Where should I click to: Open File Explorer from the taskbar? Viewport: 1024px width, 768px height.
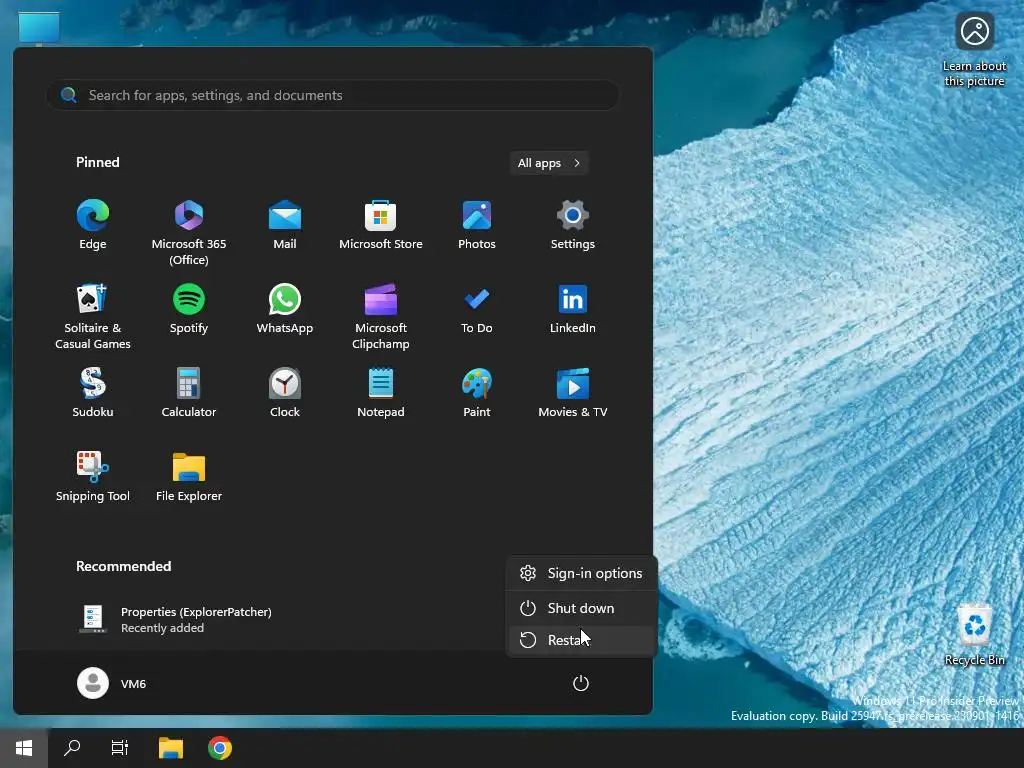[170, 748]
